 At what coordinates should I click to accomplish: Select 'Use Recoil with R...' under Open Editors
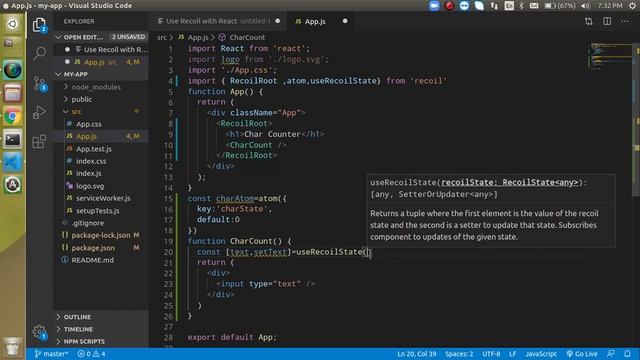pos(101,50)
